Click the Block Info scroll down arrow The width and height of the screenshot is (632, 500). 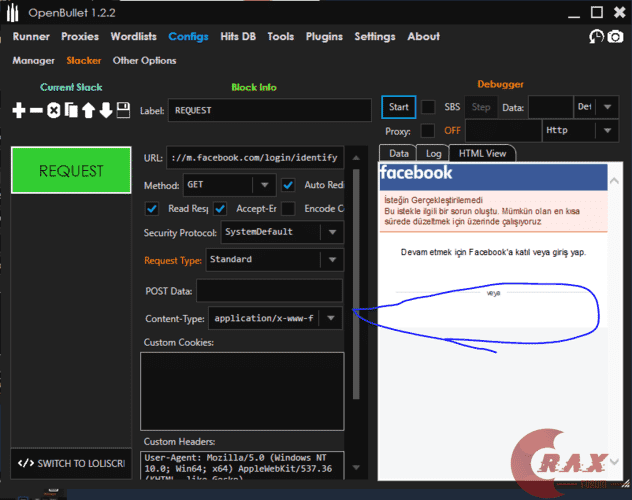coord(356,468)
